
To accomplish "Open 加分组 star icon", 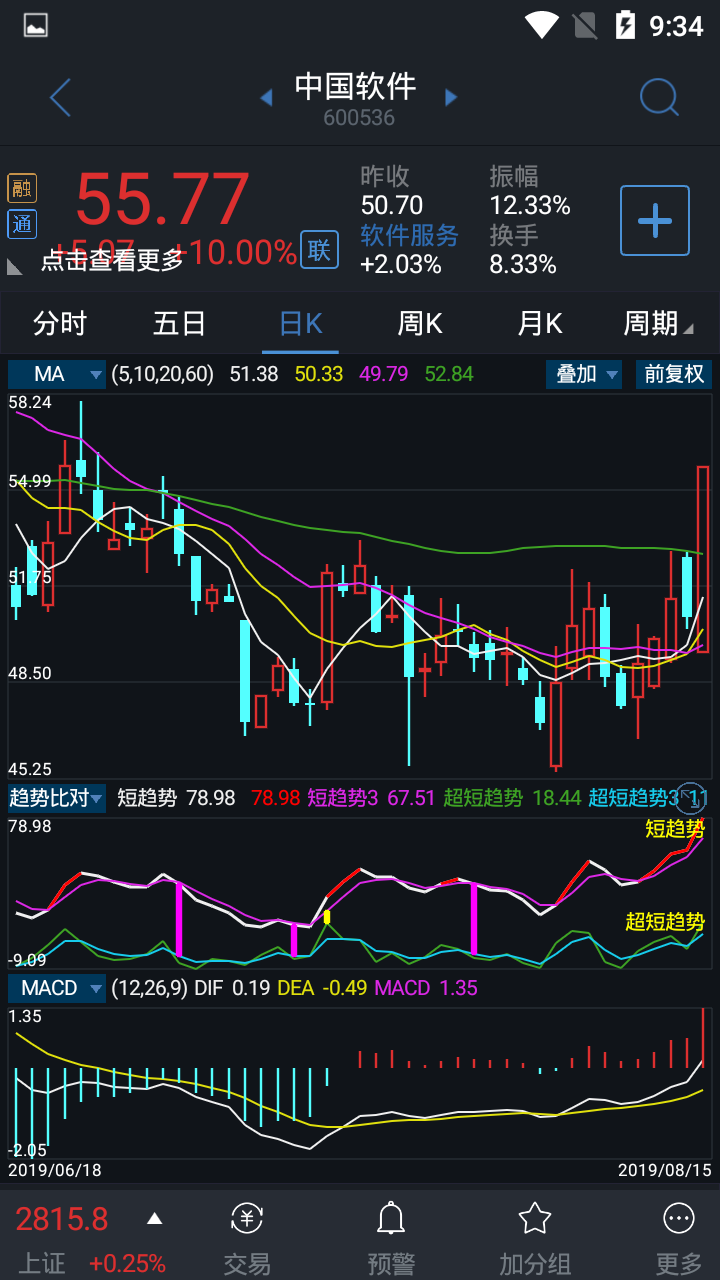I will point(535,1240).
